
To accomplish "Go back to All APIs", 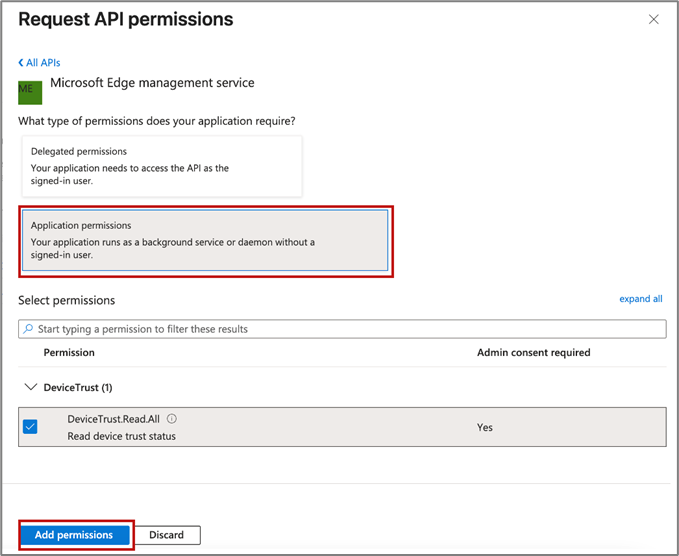I will point(42,63).
